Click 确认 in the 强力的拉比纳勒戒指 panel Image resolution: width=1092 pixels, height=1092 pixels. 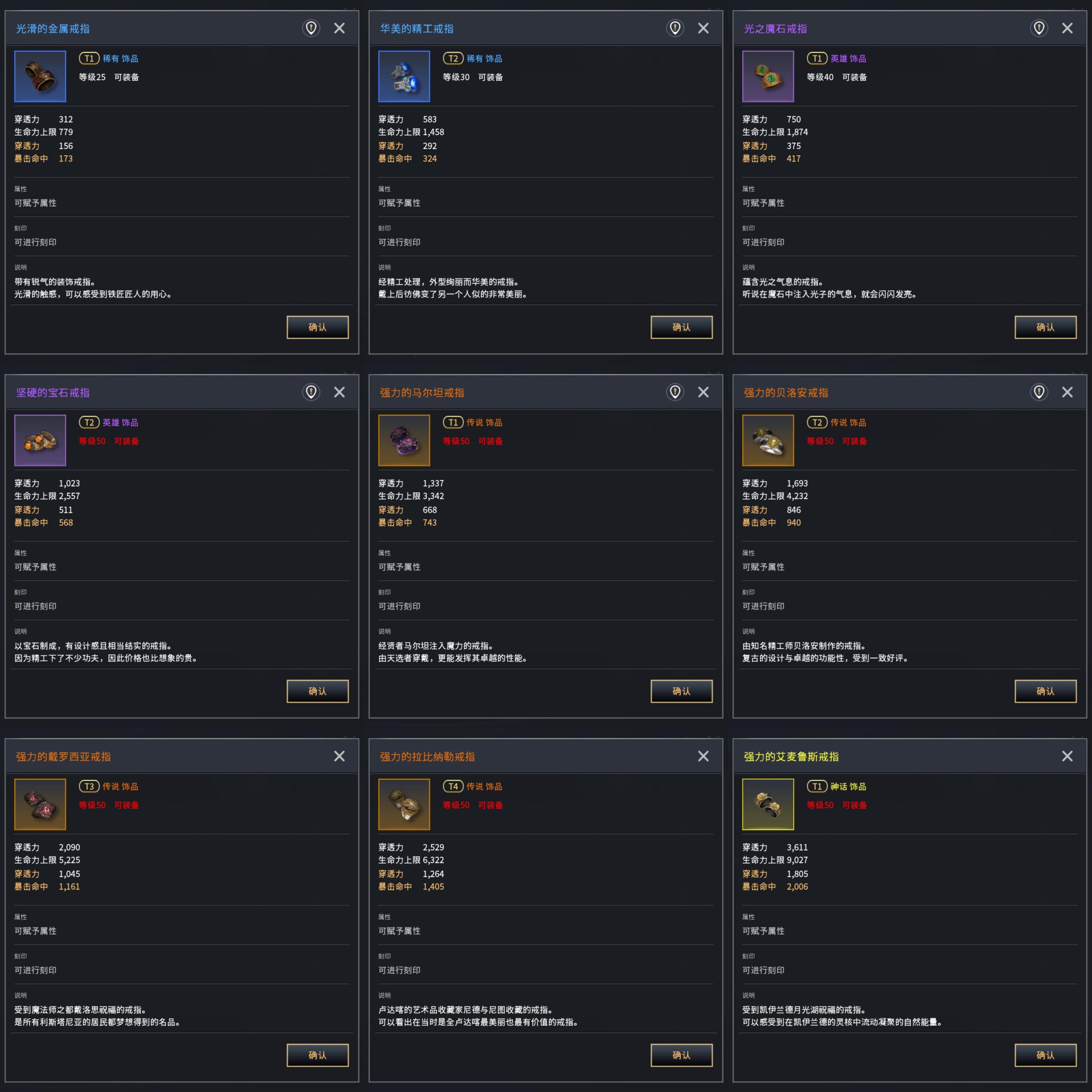(682, 1055)
